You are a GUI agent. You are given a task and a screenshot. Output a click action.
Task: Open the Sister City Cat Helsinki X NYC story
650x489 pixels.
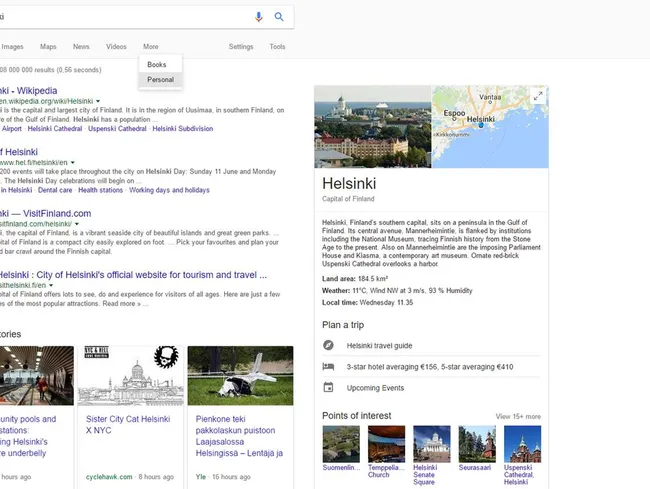click(128, 424)
